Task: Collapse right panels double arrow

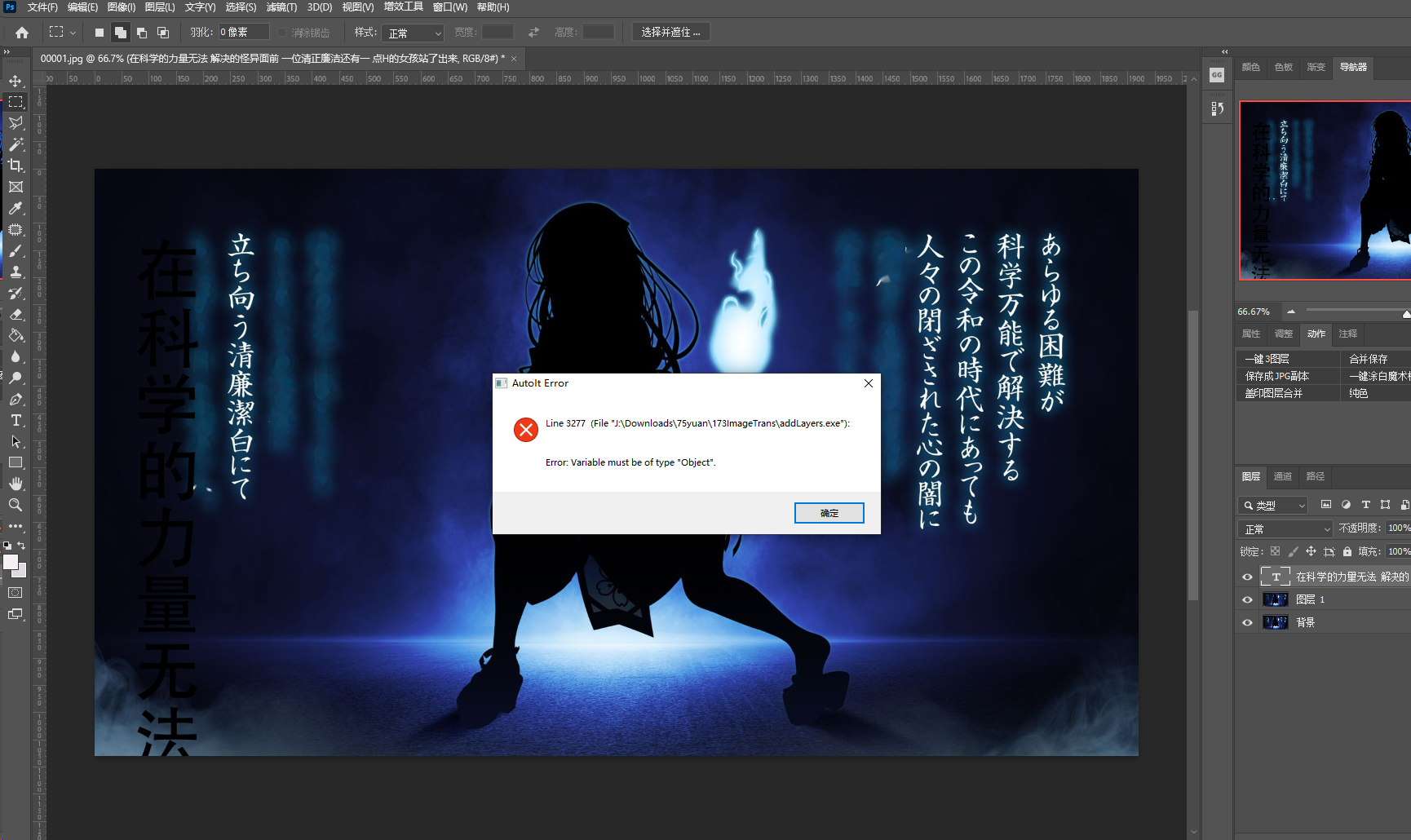Action: tap(1224, 52)
